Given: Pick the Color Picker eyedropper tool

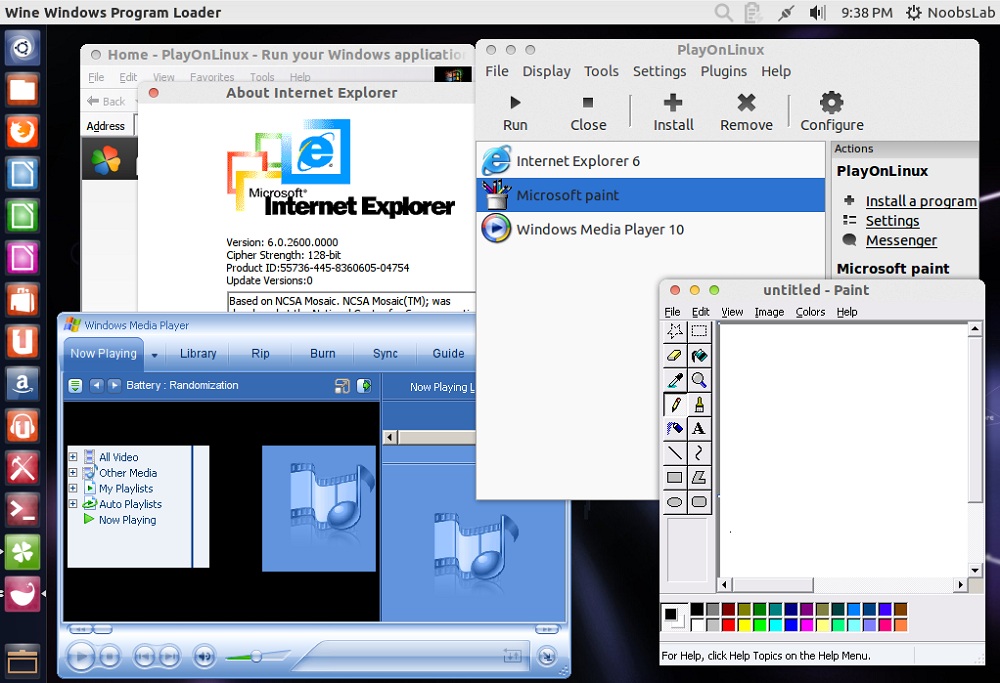Looking at the screenshot, I should click(675, 380).
